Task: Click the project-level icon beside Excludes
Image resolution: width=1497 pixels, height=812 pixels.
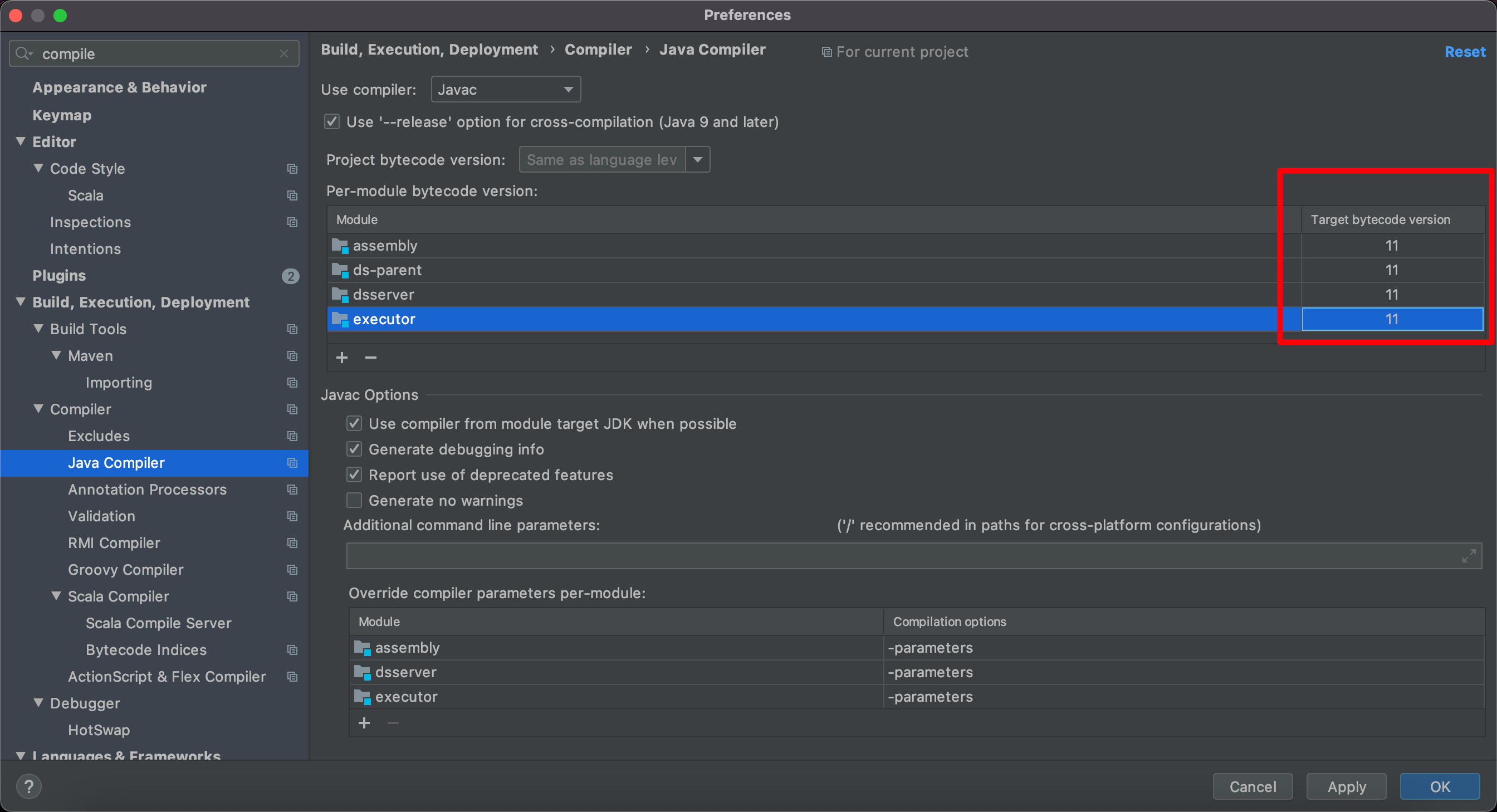Action: (292, 437)
